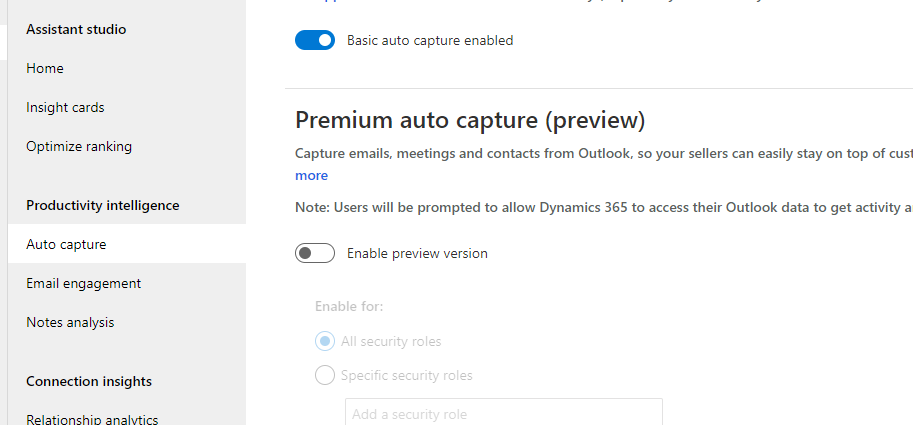Click the Connection insights section header
Image resolution: width=913 pixels, height=425 pixels.
click(89, 381)
